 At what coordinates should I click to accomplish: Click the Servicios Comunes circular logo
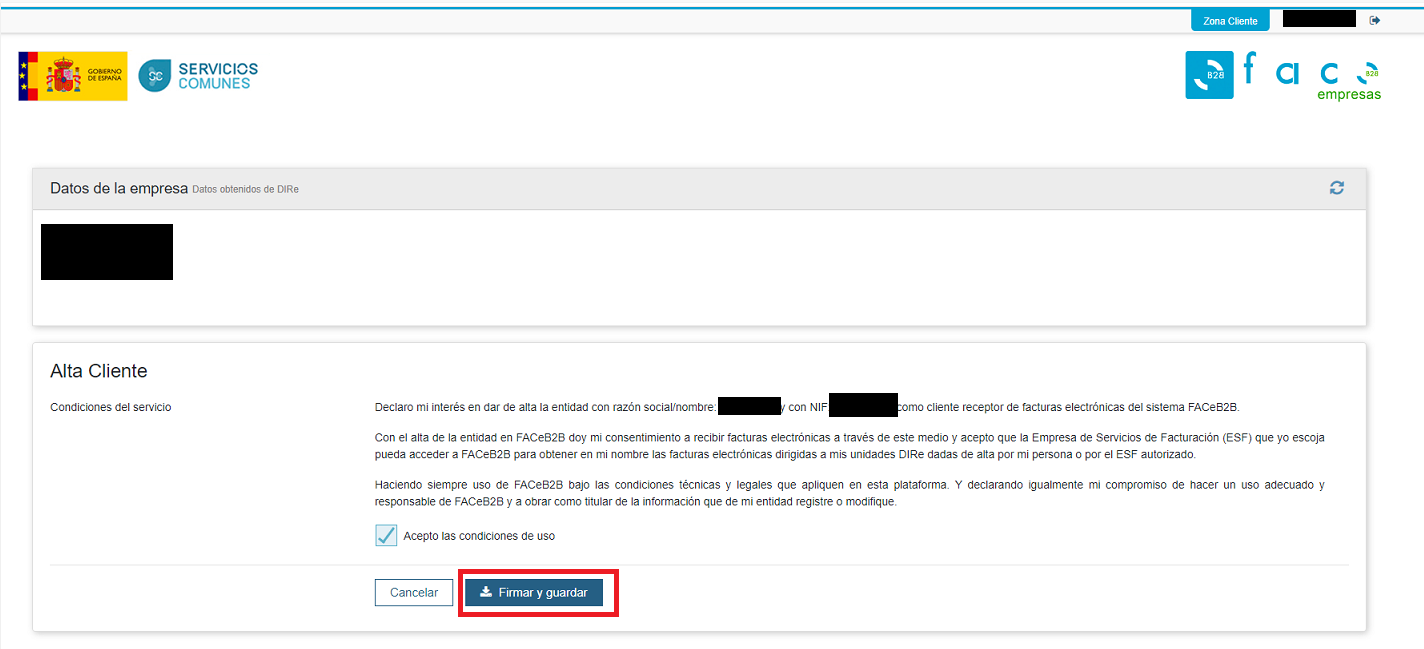pos(157,75)
